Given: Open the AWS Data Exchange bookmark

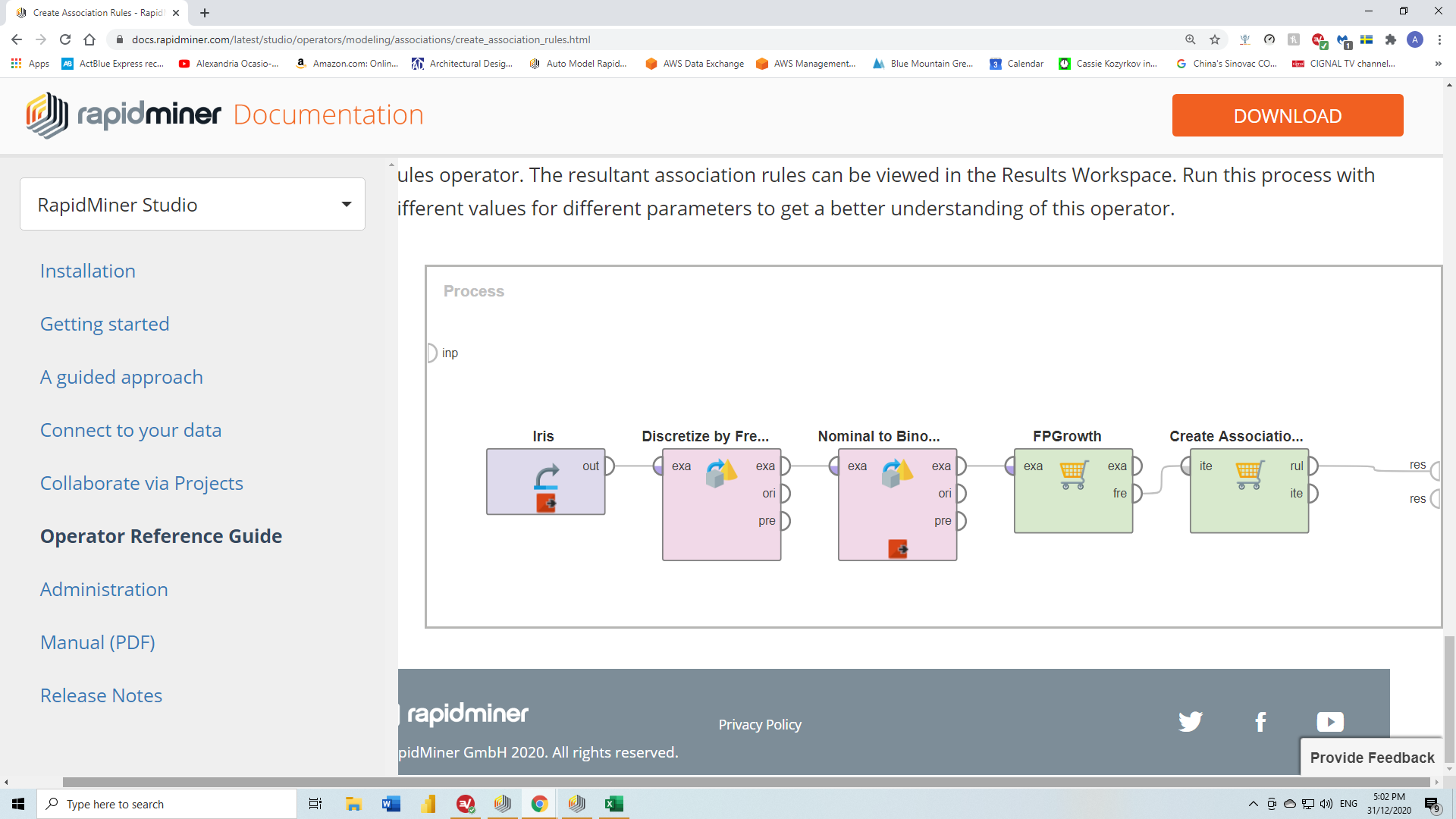Looking at the screenshot, I should 695,64.
